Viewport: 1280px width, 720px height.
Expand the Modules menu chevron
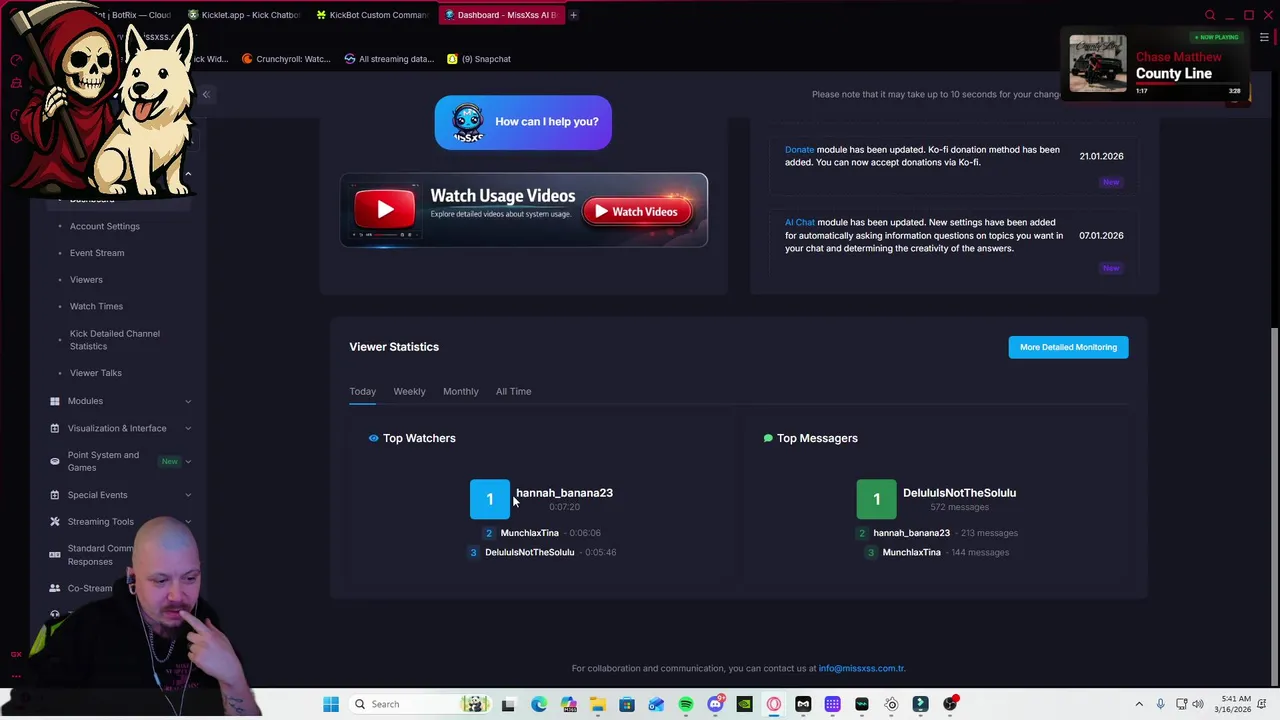(x=188, y=401)
